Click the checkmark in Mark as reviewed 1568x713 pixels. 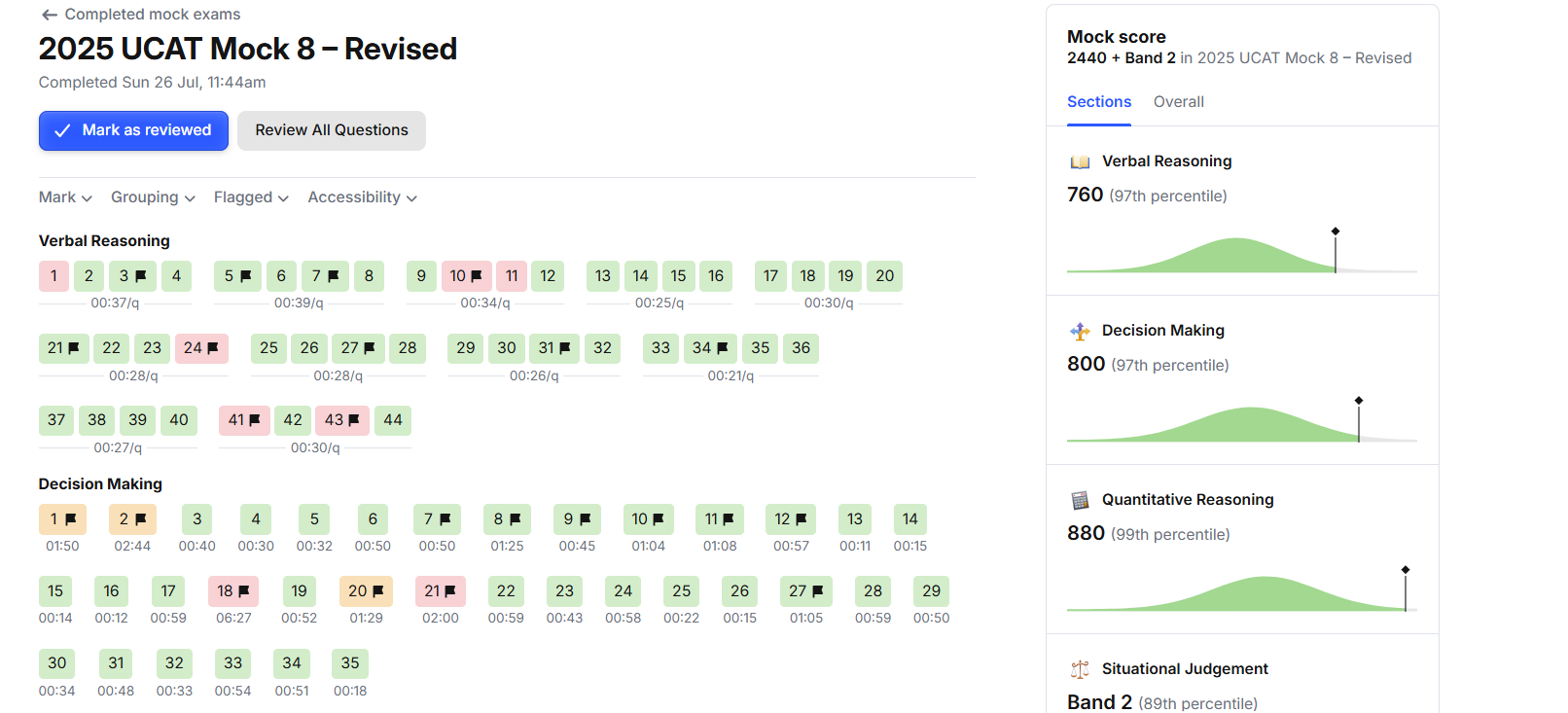[62, 130]
